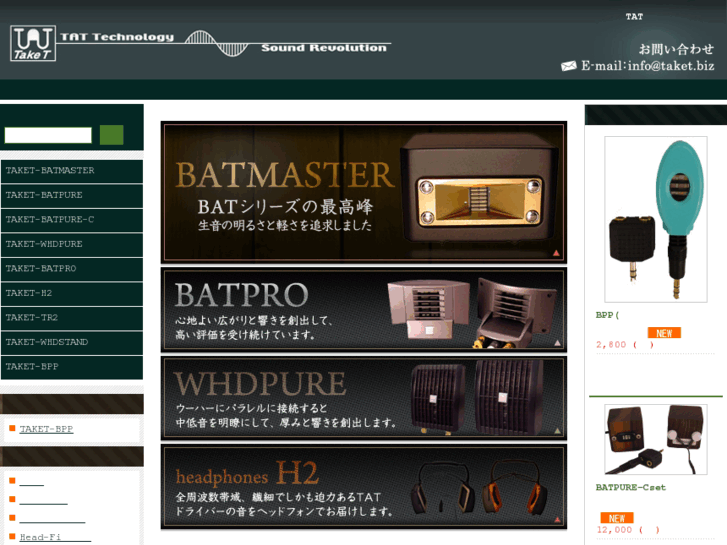The width and height of the screenshot is (727, 545).
Task: Open the headphones H2 banner
Action: [x=364, y=487]
